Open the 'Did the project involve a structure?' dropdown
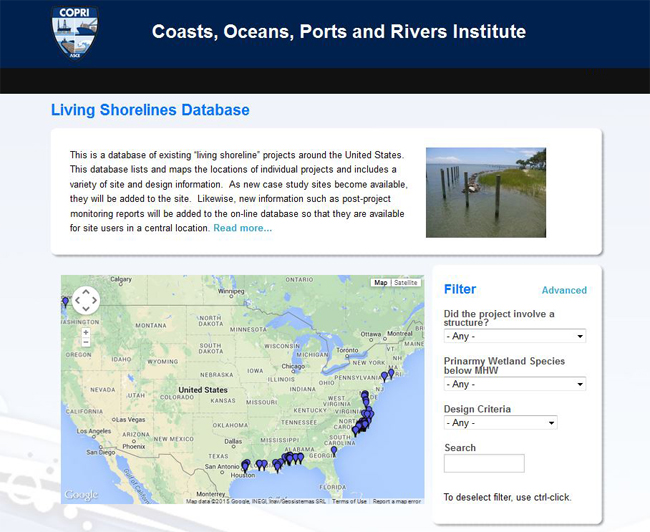The height and width of the screenshot is (532, 650). 514,336
